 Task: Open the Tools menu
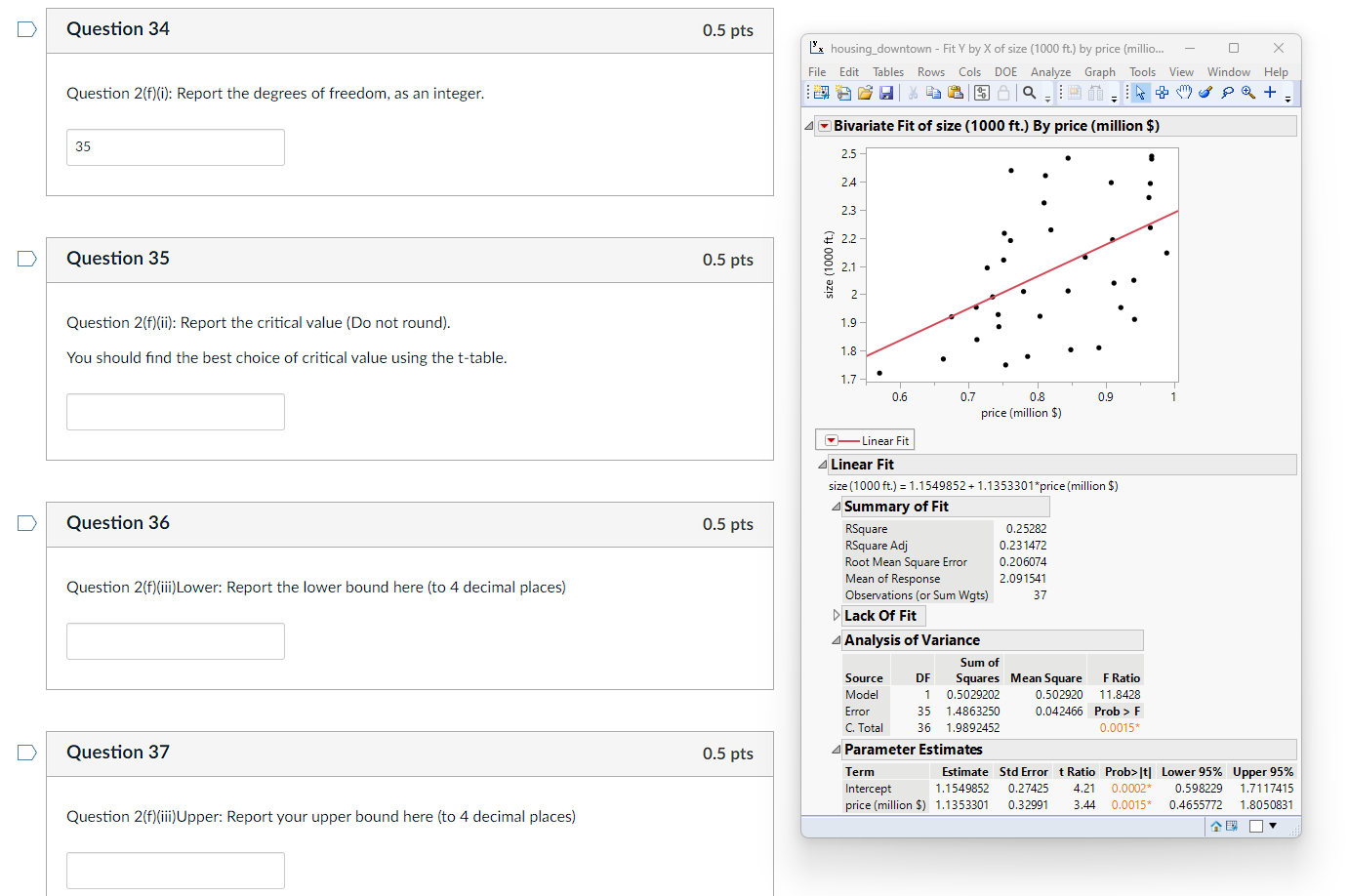[x=1142, y=72]
